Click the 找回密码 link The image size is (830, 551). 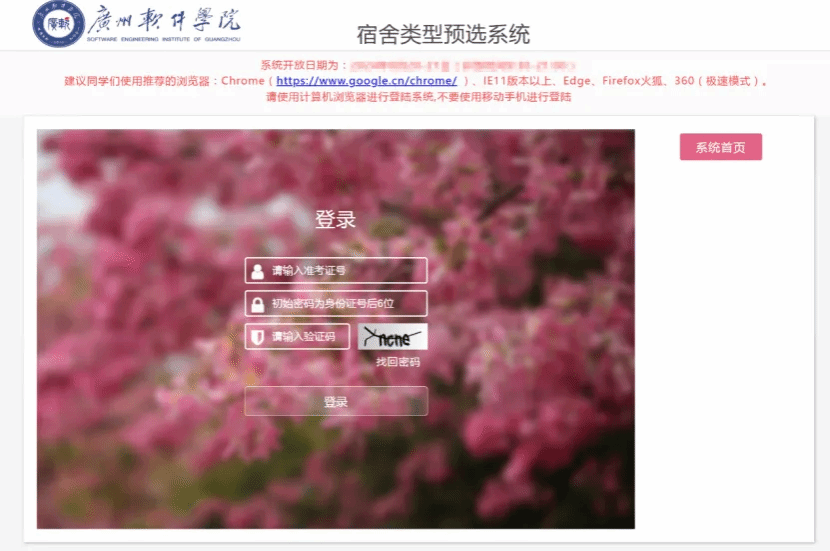398,362
